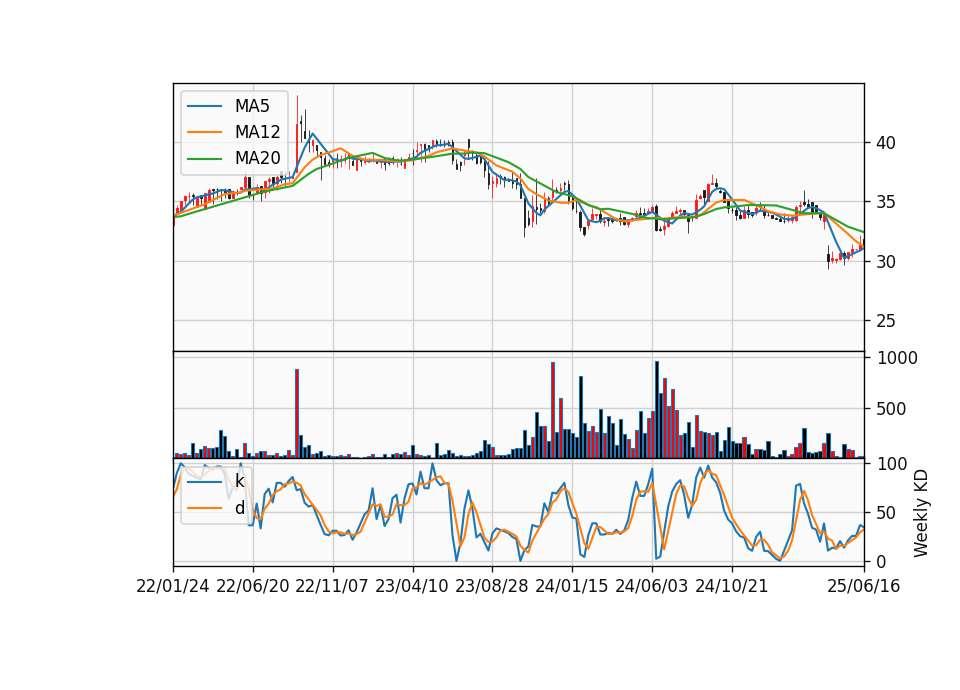
Task: Click the price axis value 40
Action: 886,143
